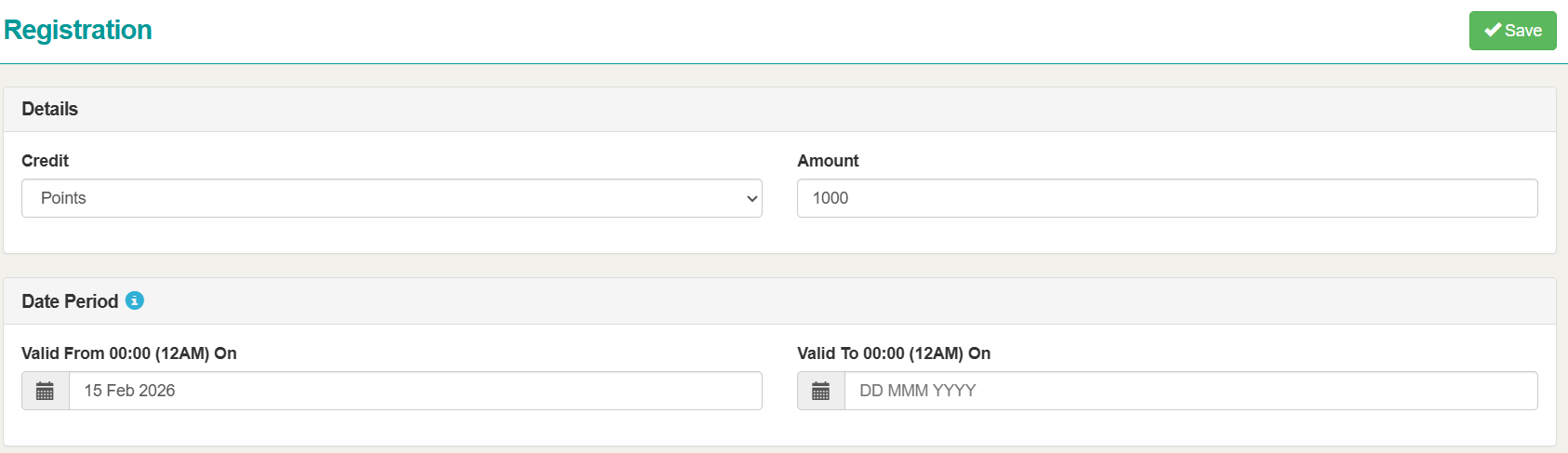Image resolution: width=1568 pixels, height=453 pixels.
Task: Click the green Save button
Action: (x=1512, y=31)
